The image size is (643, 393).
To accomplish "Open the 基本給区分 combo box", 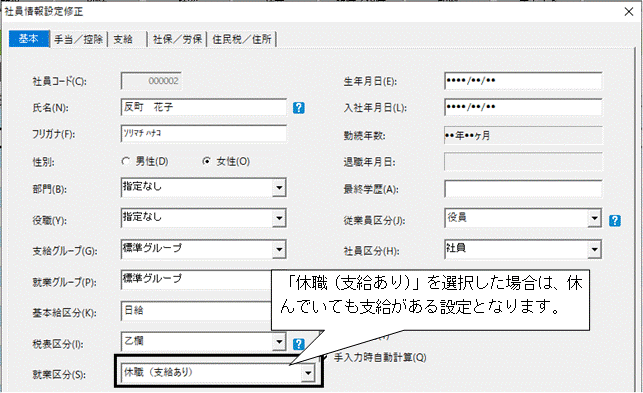I will [x=196, y=311].
